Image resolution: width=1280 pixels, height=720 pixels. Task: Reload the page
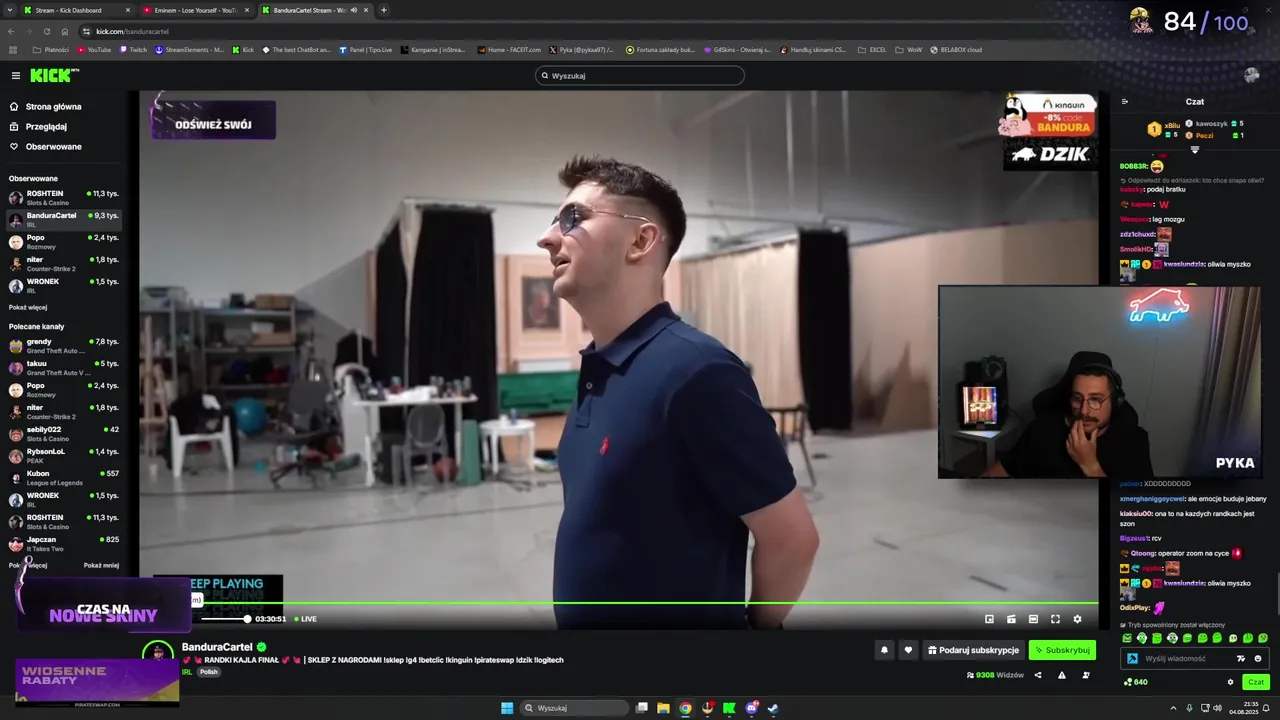pyautogui.click(x=46, y=31)
